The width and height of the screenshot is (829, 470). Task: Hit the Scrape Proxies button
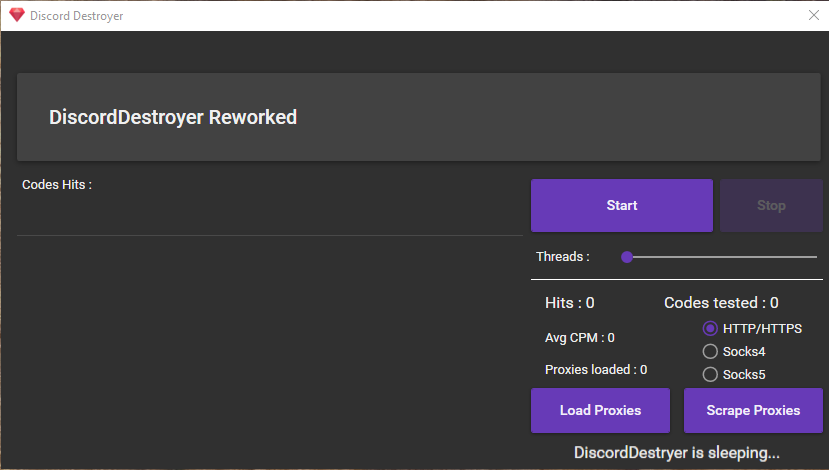click(x=753, y=410)
